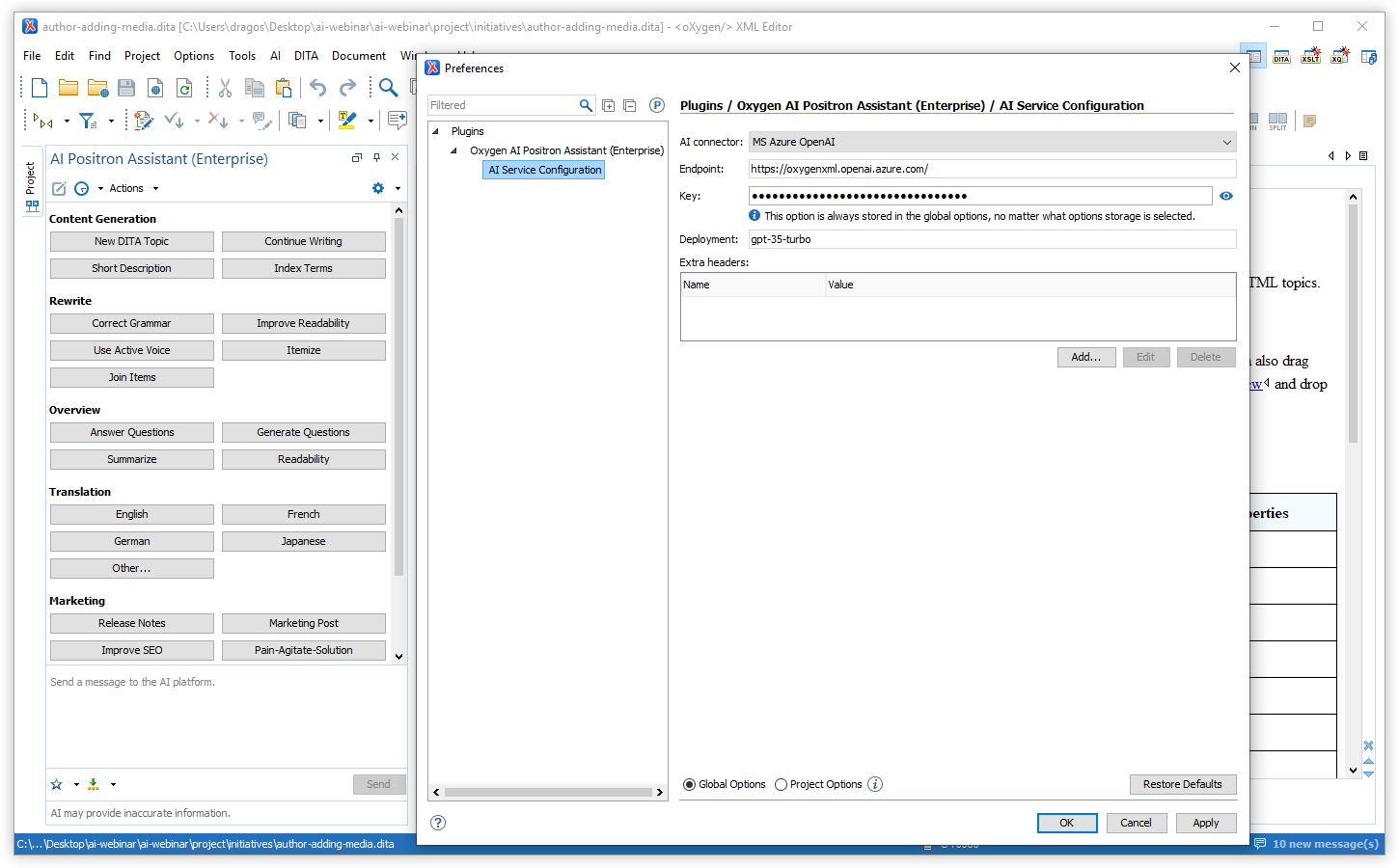Viewport: 1399px width, 868px height.
Task: Open the Options menu
Action: pyautogui.click(x=194, y=56)
